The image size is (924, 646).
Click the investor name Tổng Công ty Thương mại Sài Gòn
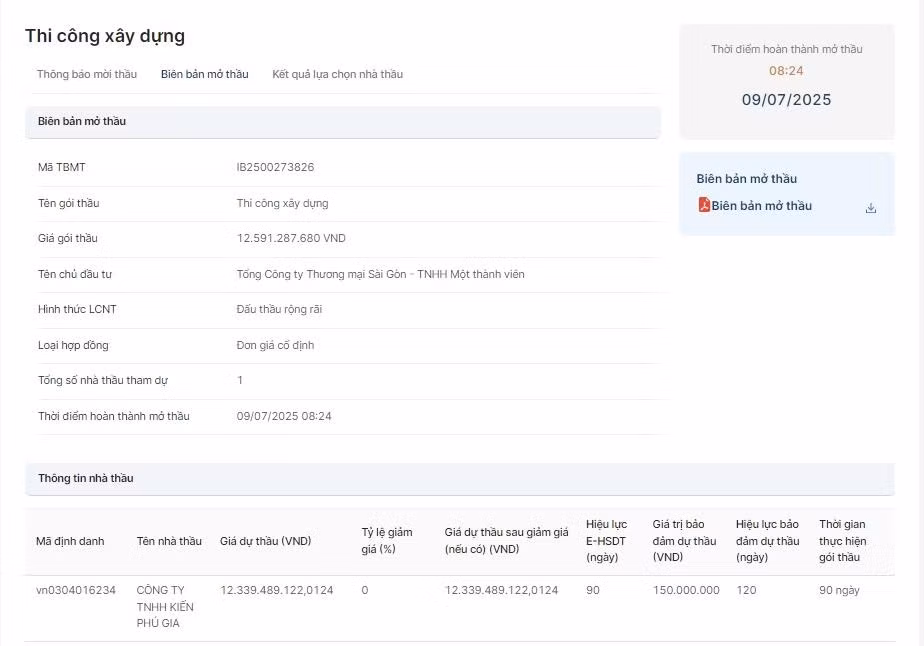point(380,274)
